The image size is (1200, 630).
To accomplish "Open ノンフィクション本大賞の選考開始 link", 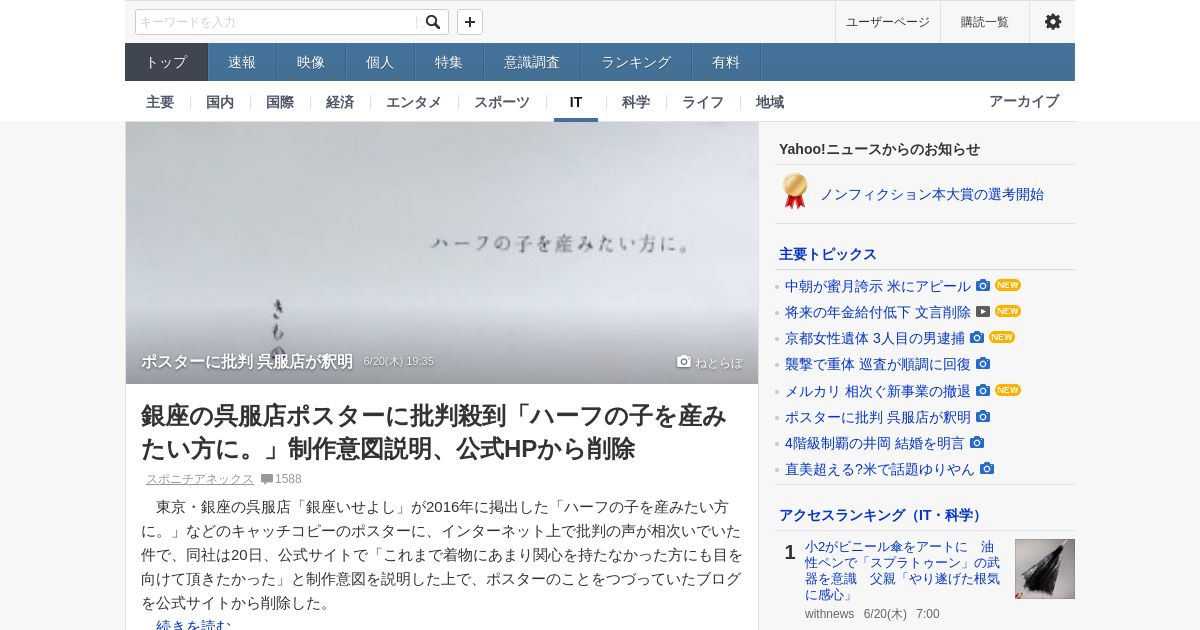I will tap(932, 194).
